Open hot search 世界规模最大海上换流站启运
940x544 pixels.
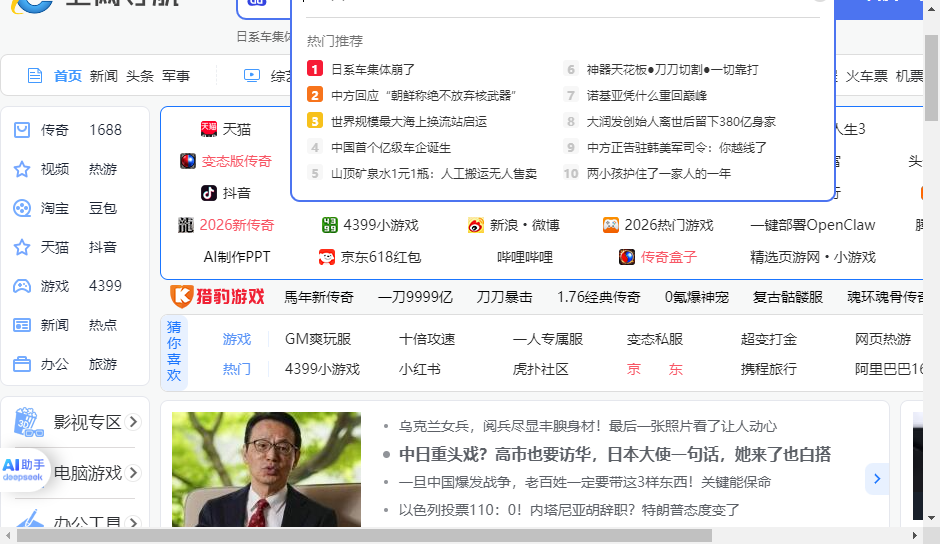click(x=409, y=122)
